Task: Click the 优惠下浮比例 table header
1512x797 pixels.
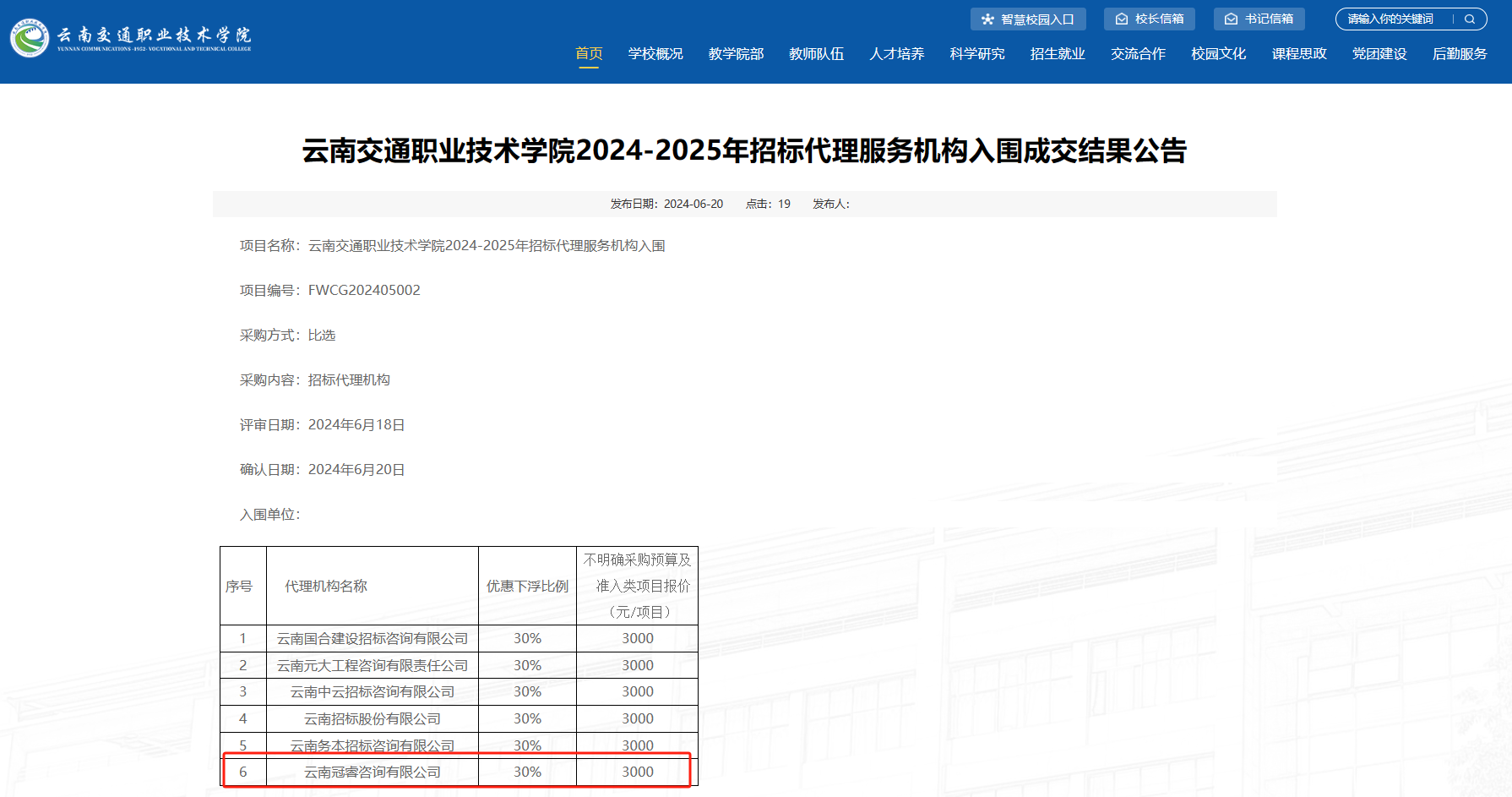Action: click(x=527, y=586)
